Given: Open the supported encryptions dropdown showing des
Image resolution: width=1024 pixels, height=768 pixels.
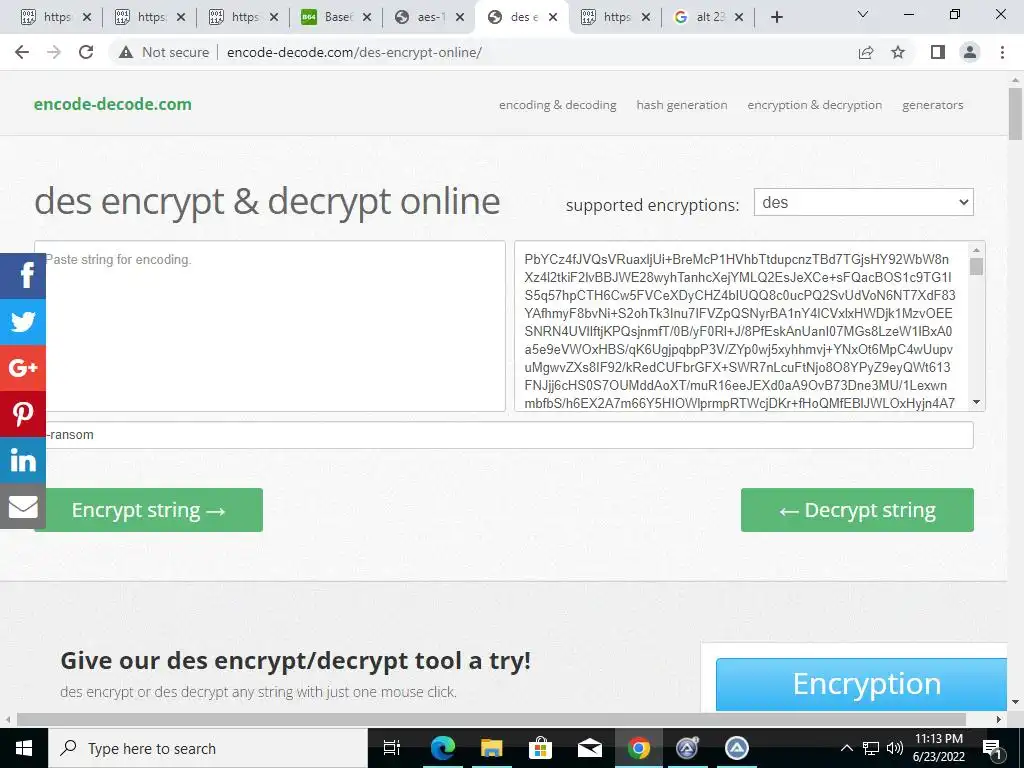Looking at the screenshot, I should [x=863, y=202].
